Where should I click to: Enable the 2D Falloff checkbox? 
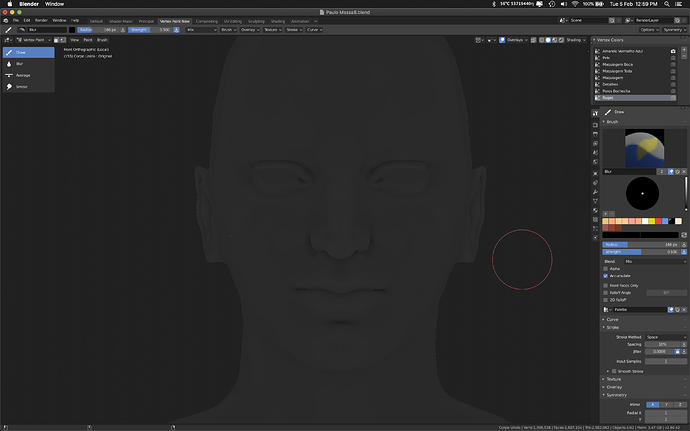[606, 300]
